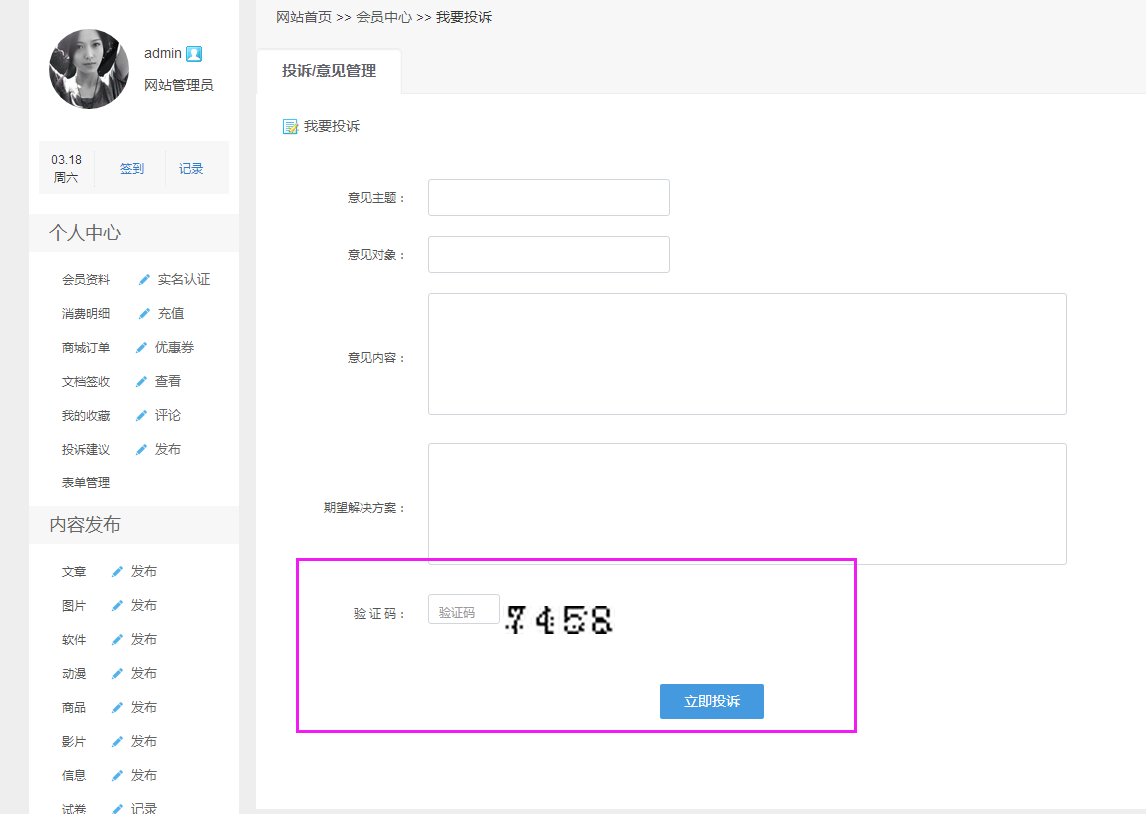Click the 立即投诉 submit button

[711, 701]
